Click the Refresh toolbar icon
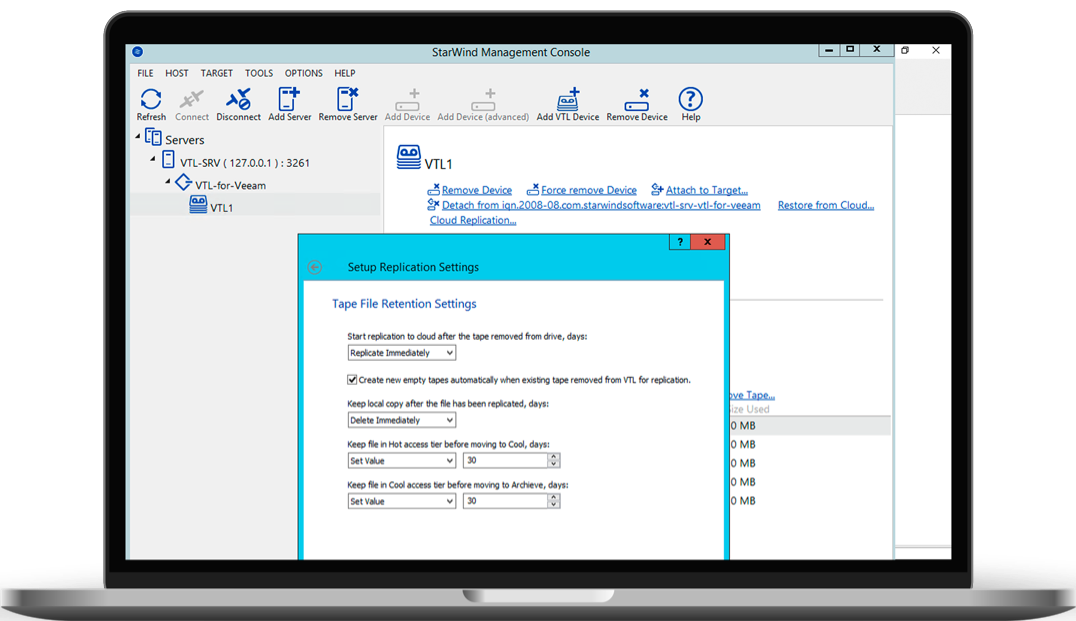The width and height of the screenshot is (1076, 621). [151, 99]
